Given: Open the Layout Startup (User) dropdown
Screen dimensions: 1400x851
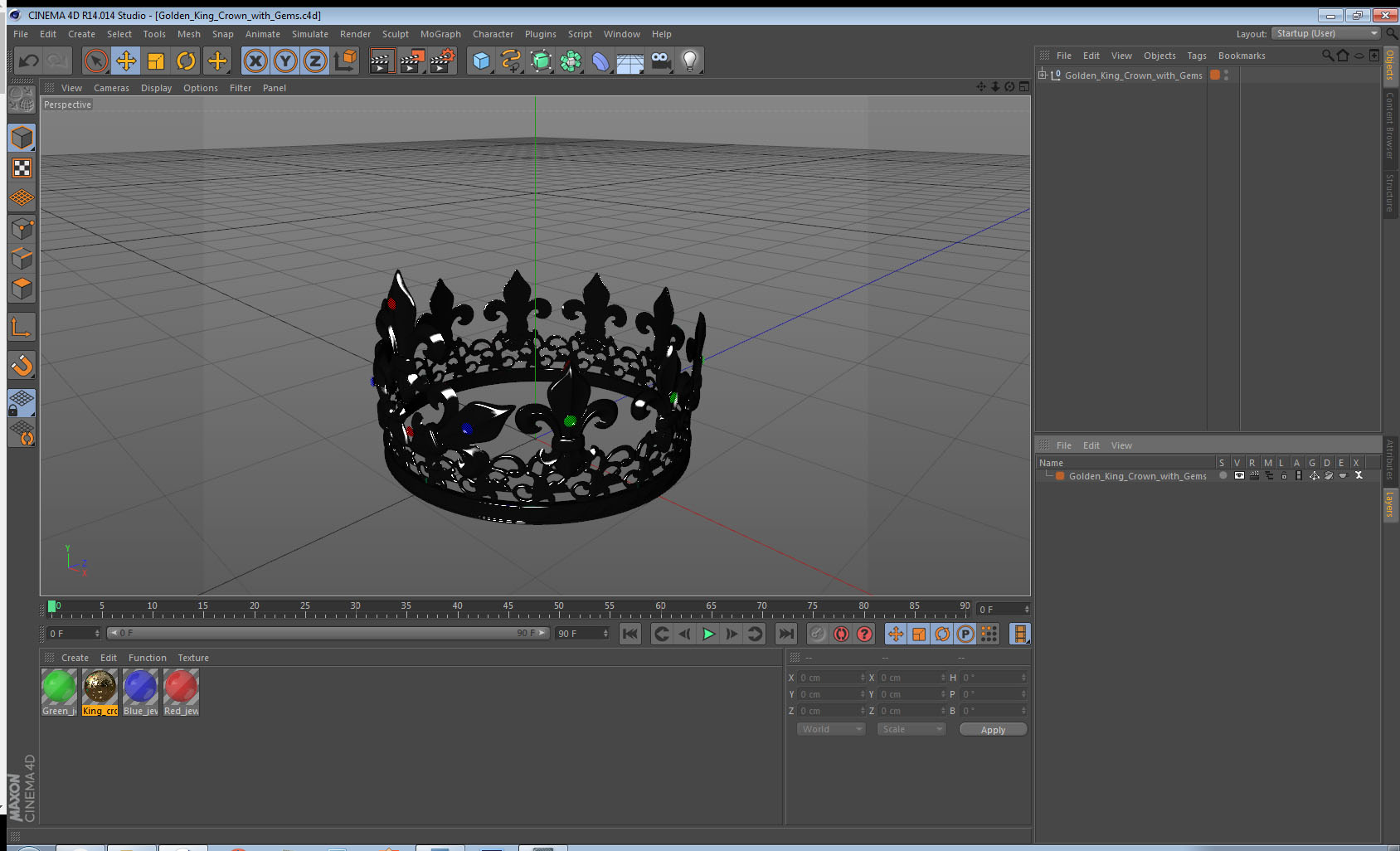Looking at the screenshot, I should click(x=1326, y=33).
